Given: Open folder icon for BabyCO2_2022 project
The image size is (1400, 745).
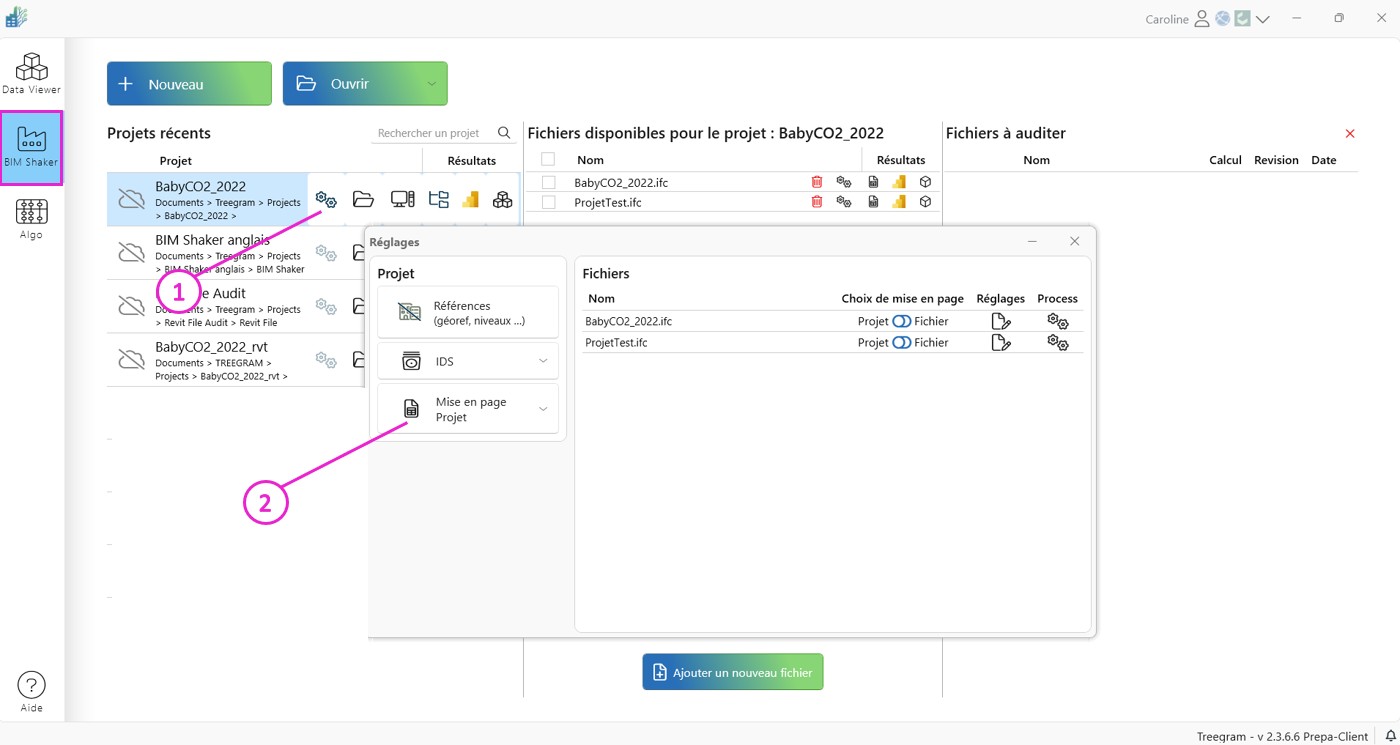Looking at the screenshot, I should tap(363, 199).
